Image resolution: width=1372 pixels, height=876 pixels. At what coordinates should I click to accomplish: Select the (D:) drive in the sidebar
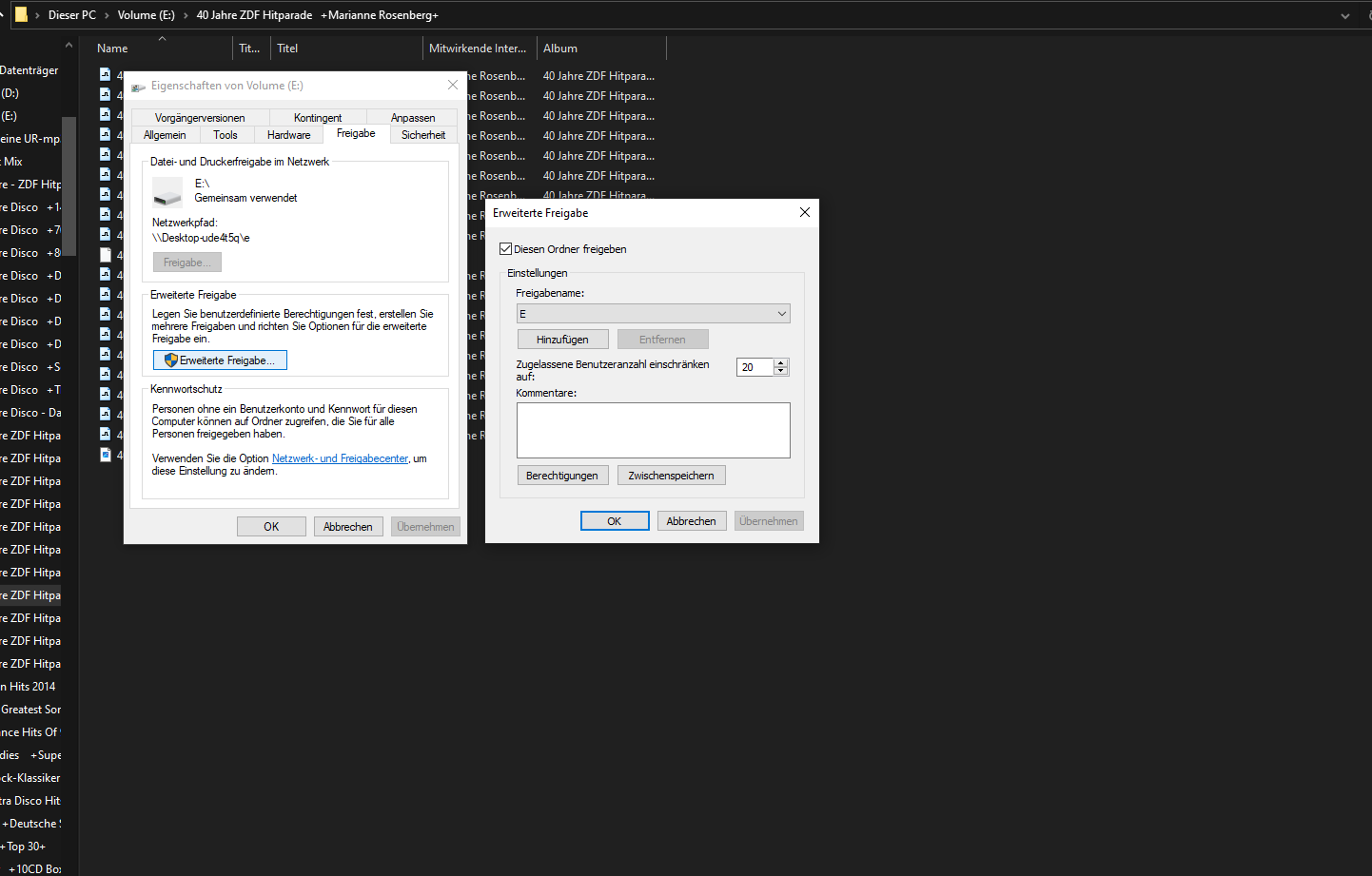click(x=10, y=93)
